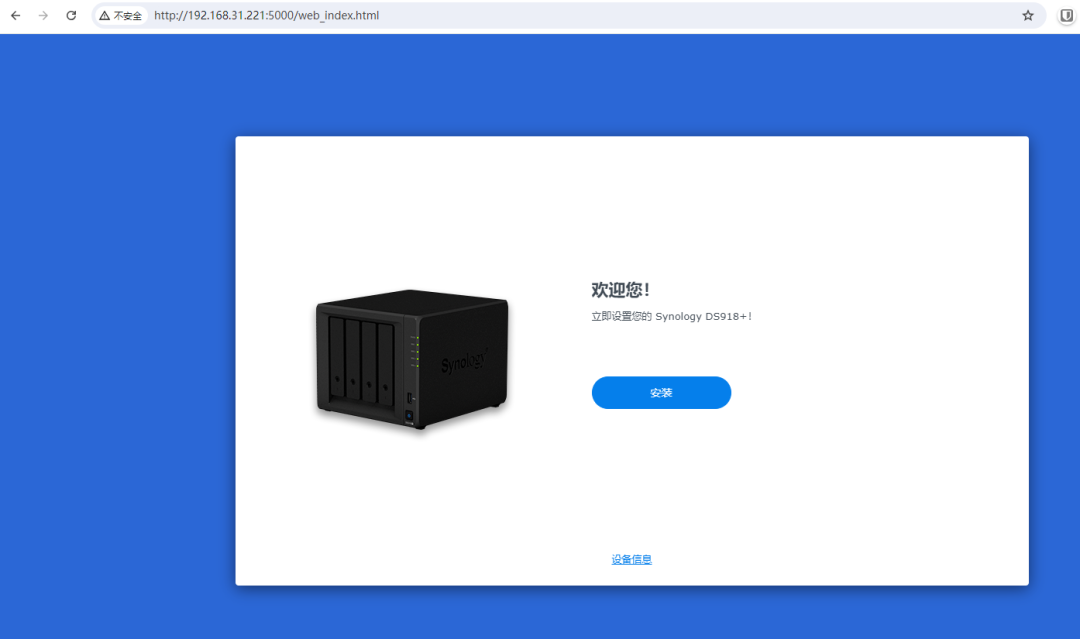
Task: Click the address bar URL text
Action: [266, 16]
